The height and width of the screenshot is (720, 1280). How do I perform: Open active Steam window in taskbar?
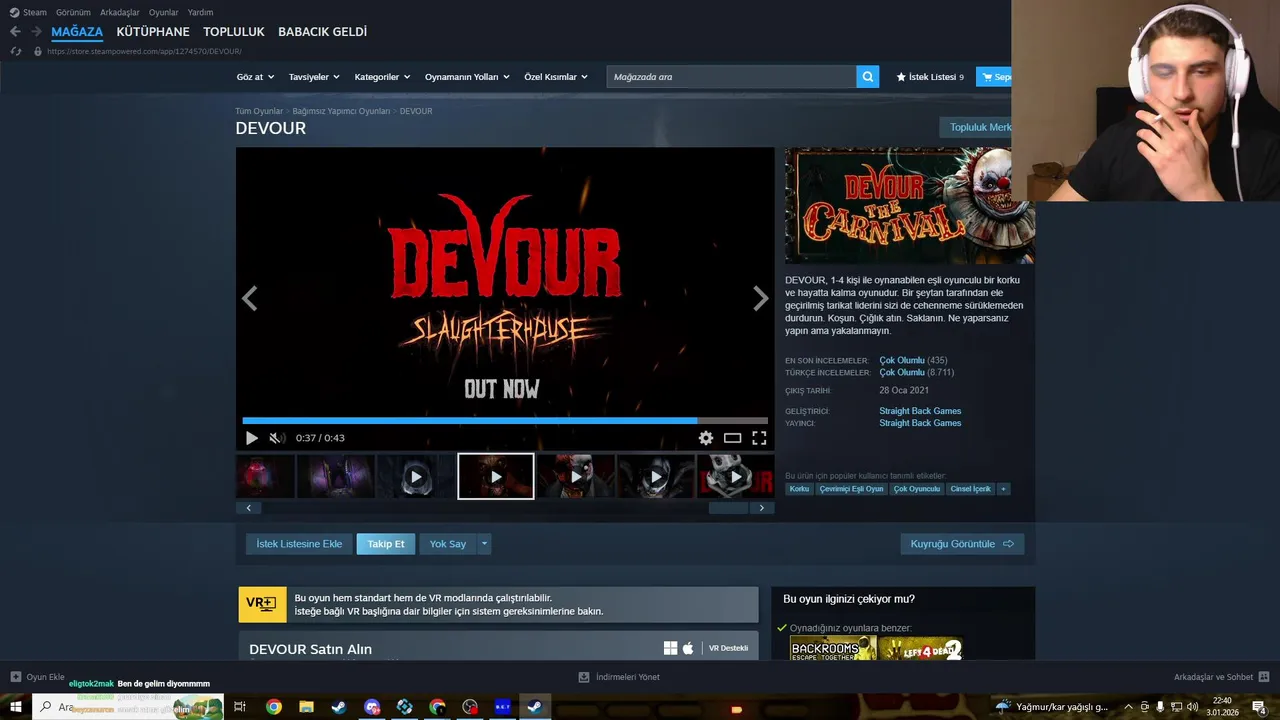click(x=535, y=707)
